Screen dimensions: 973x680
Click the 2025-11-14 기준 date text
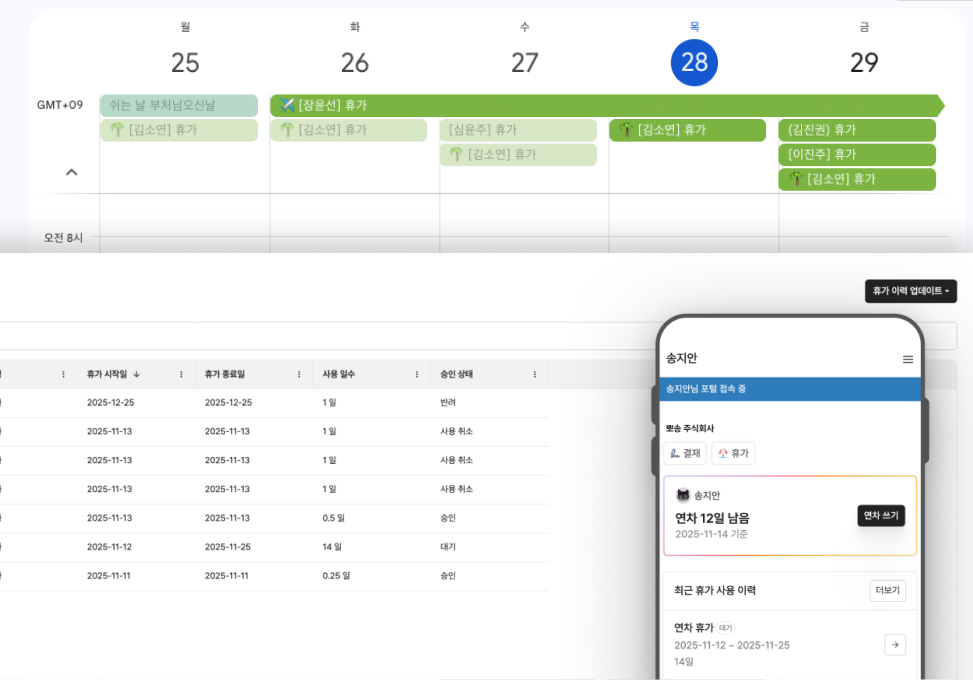click(x=711, y=534)
